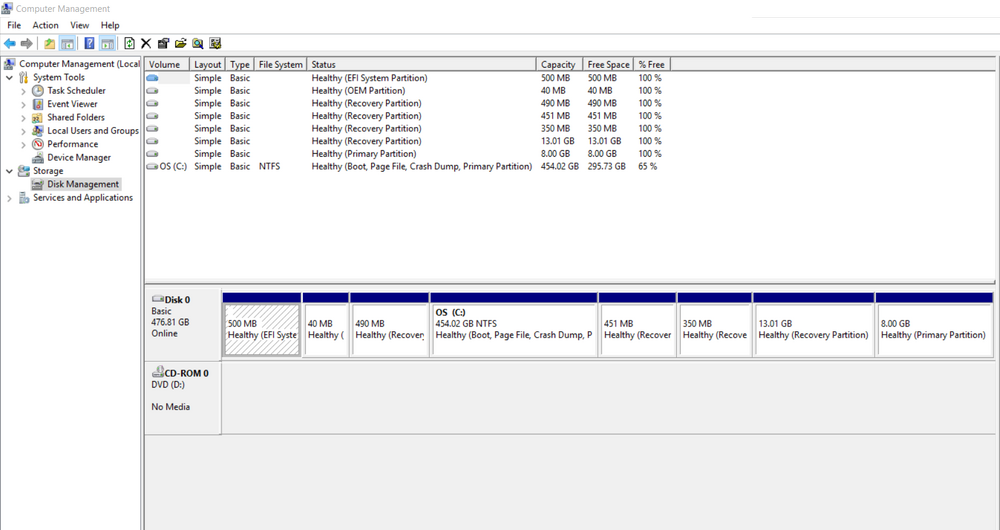
Task: Sort by the File System column header
Action: coord(281,64)
